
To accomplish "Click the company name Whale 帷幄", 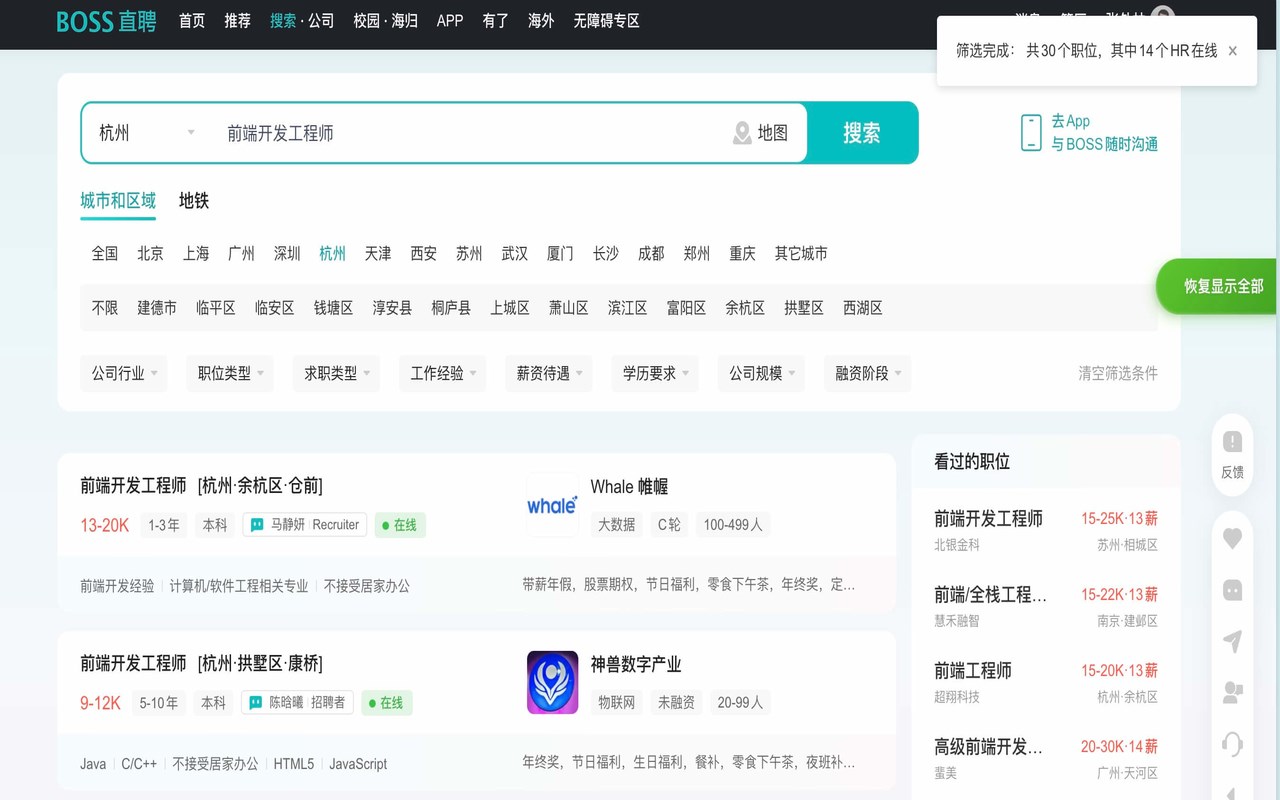I will [x=629, y=487].
